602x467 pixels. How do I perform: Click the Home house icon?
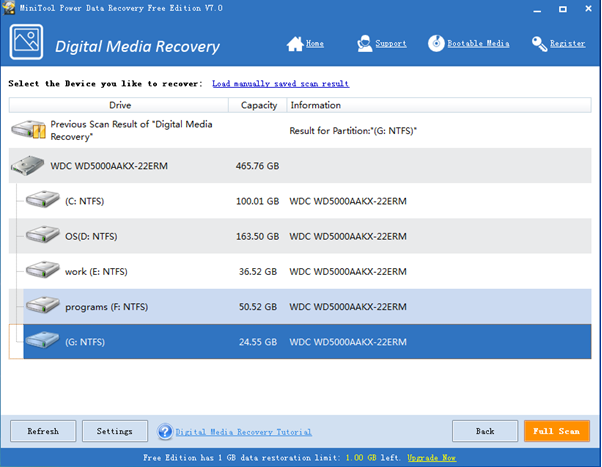point(295,43)
